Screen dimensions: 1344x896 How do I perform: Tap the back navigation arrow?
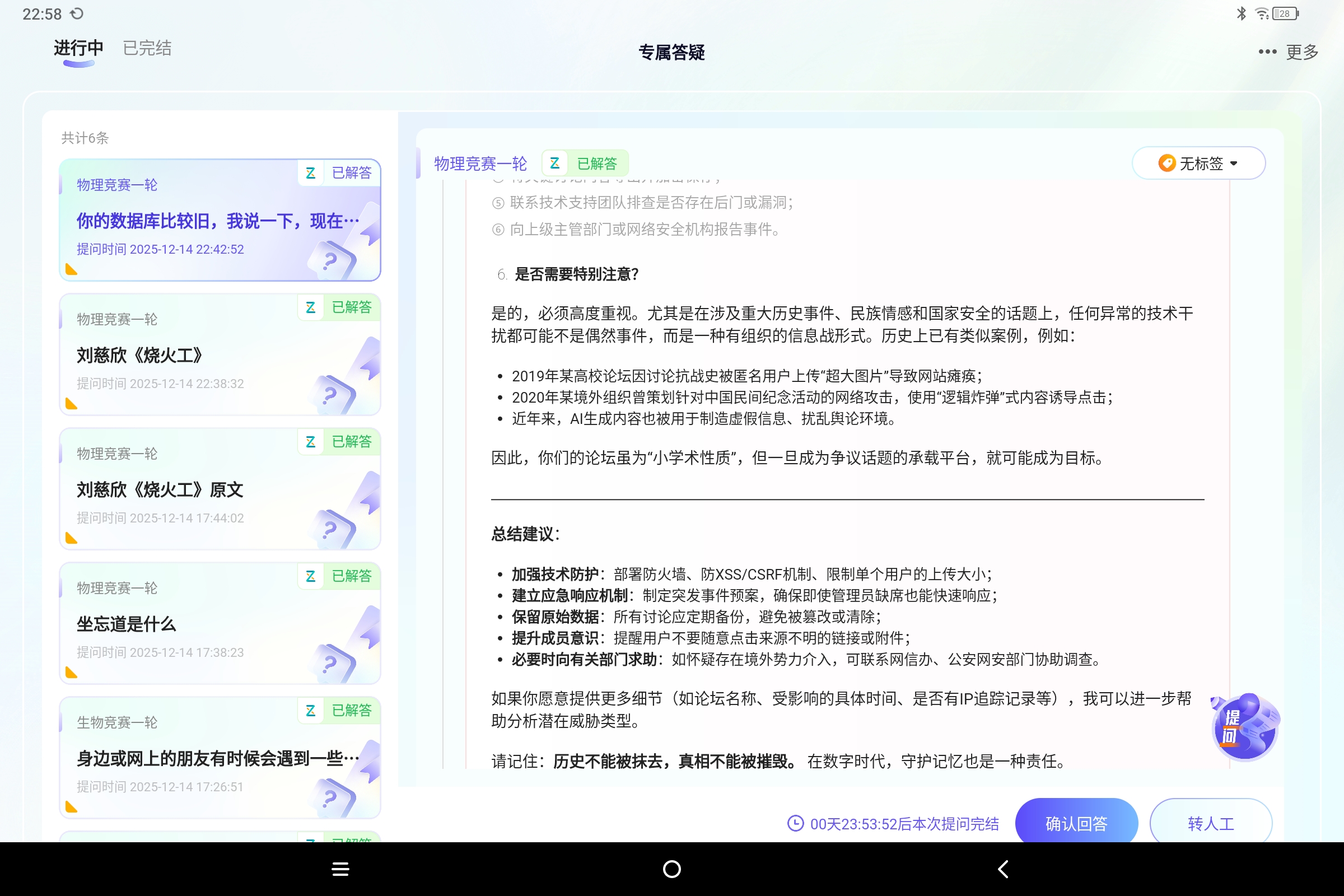click(x=1003, y=869)
